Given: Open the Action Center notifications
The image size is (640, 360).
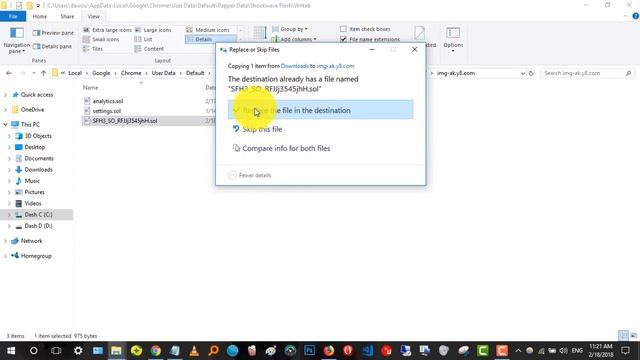Looking at the screenshot, I should (x=625, y=351).
